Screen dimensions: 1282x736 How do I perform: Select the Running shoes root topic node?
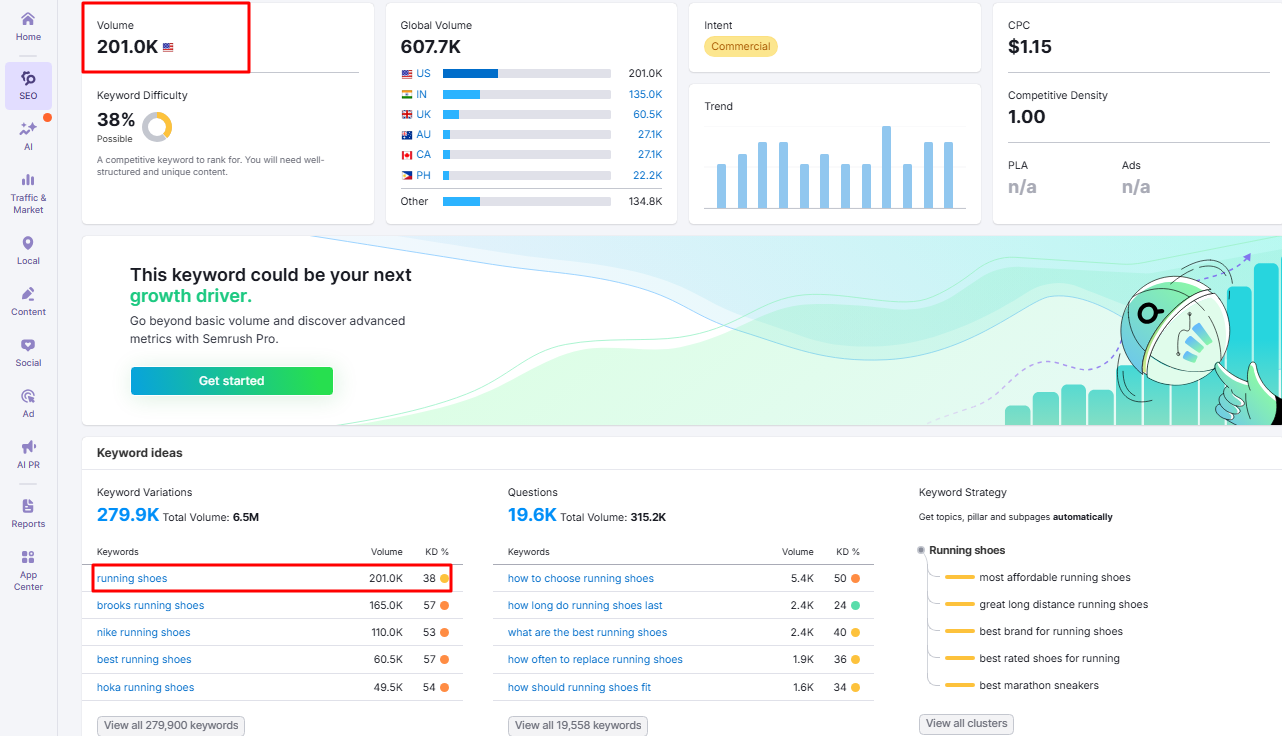[x=966, y=550]
